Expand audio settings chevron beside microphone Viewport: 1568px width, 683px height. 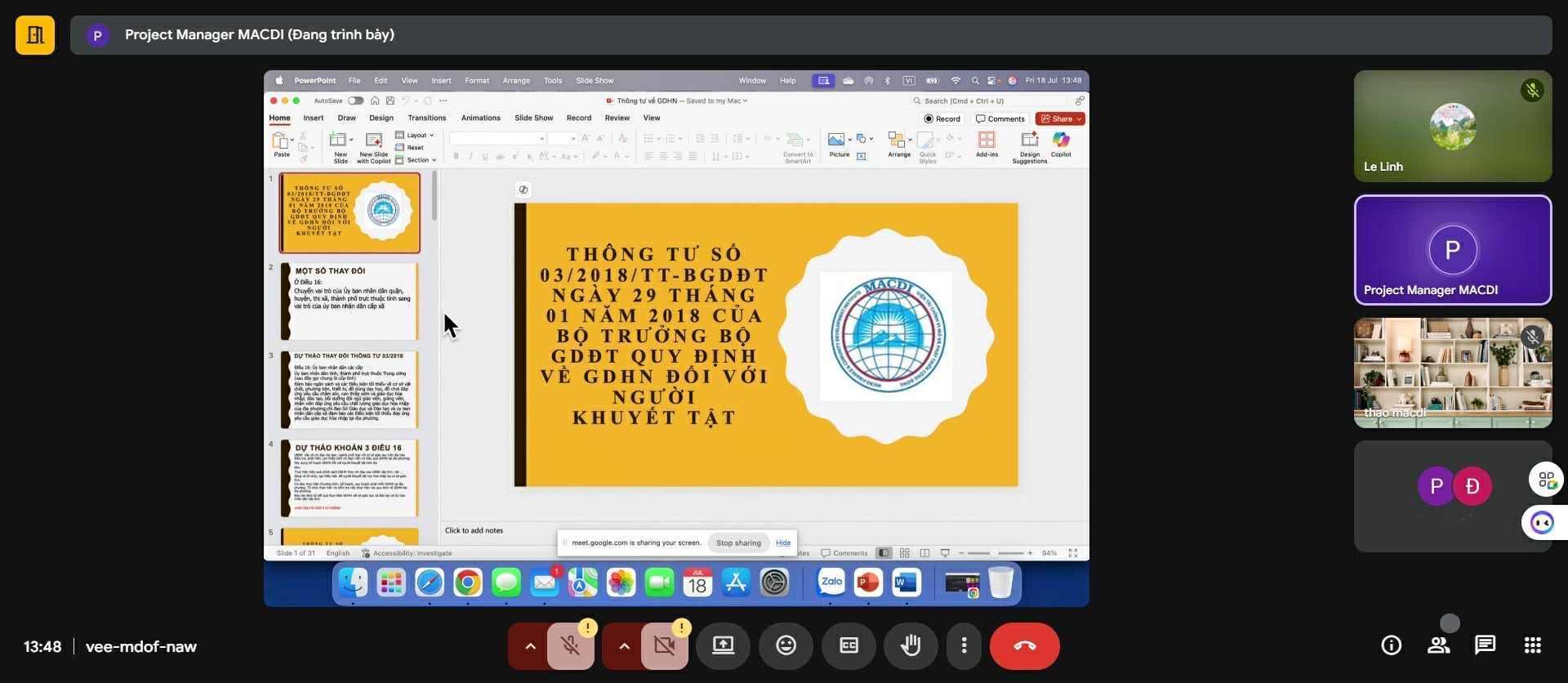[530, 645]
